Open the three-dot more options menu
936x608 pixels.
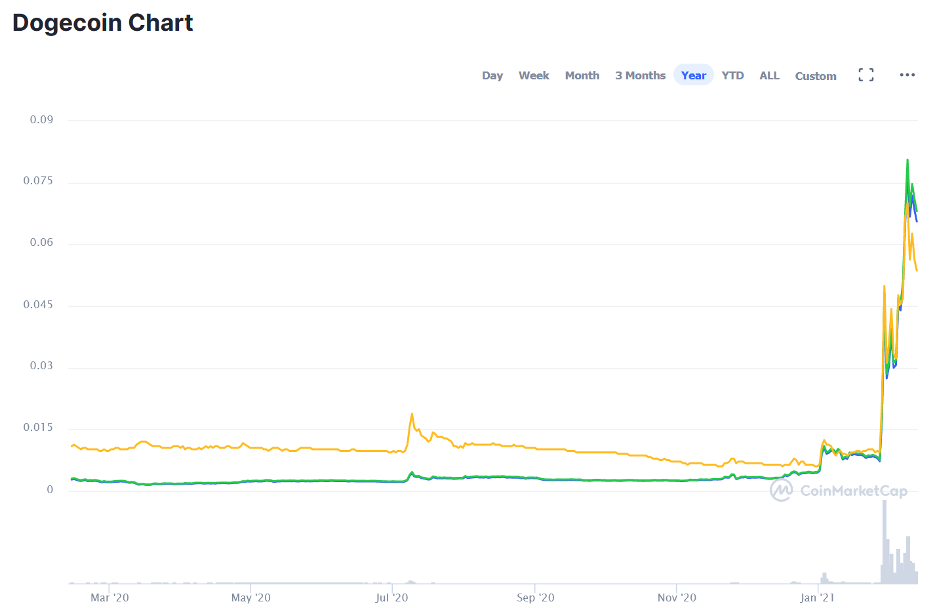907,75
